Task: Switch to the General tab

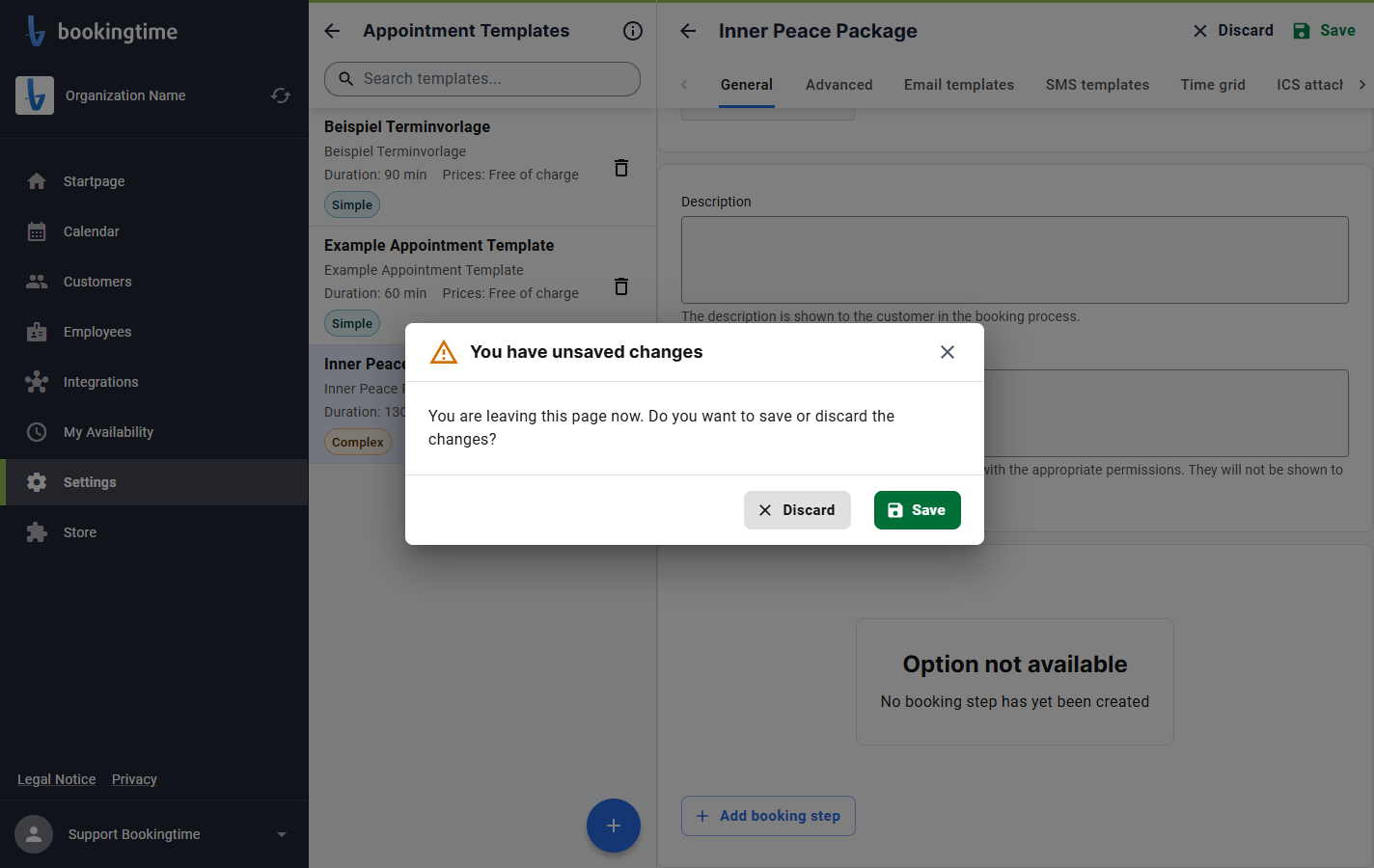Action: coord(747,85)
